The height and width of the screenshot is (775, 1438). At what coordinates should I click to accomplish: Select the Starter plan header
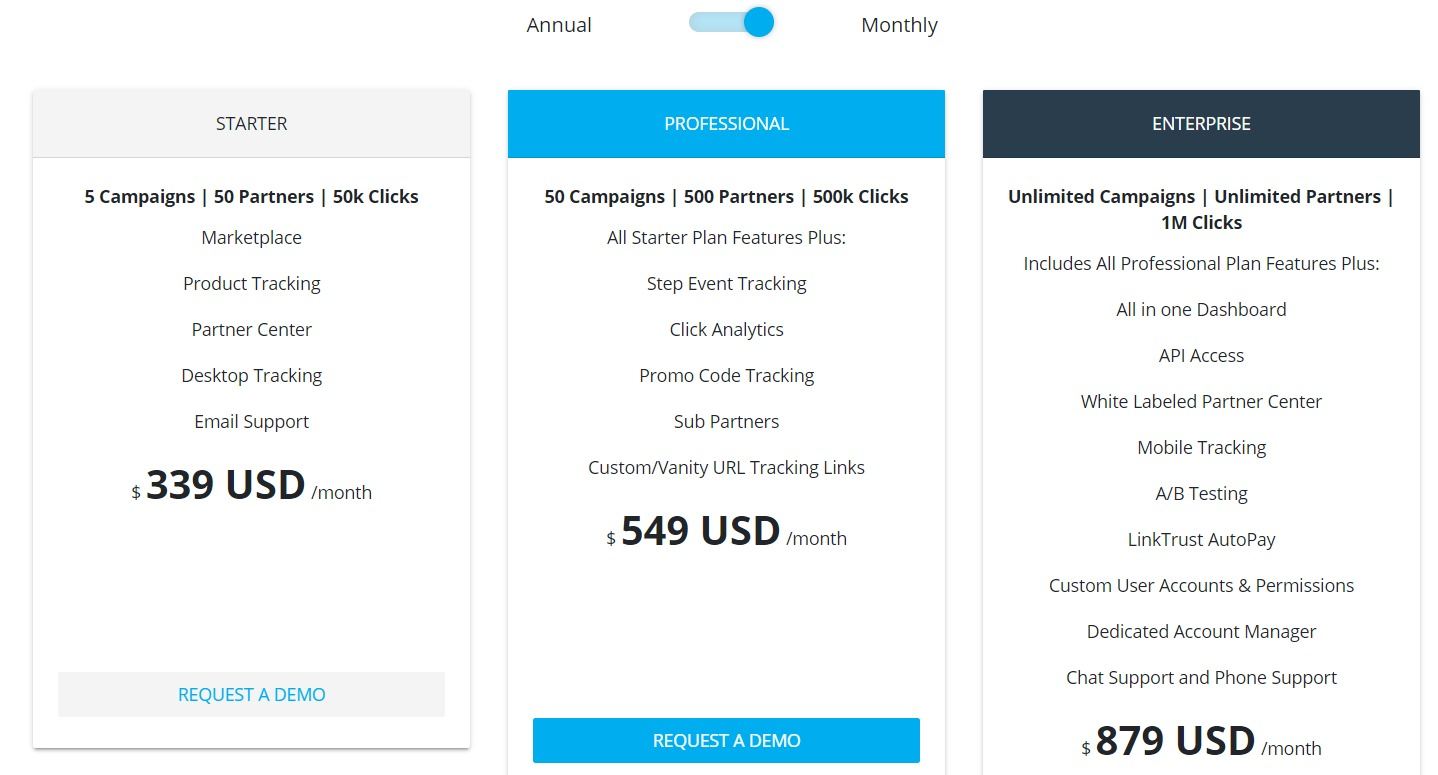[x=251, y=124]
